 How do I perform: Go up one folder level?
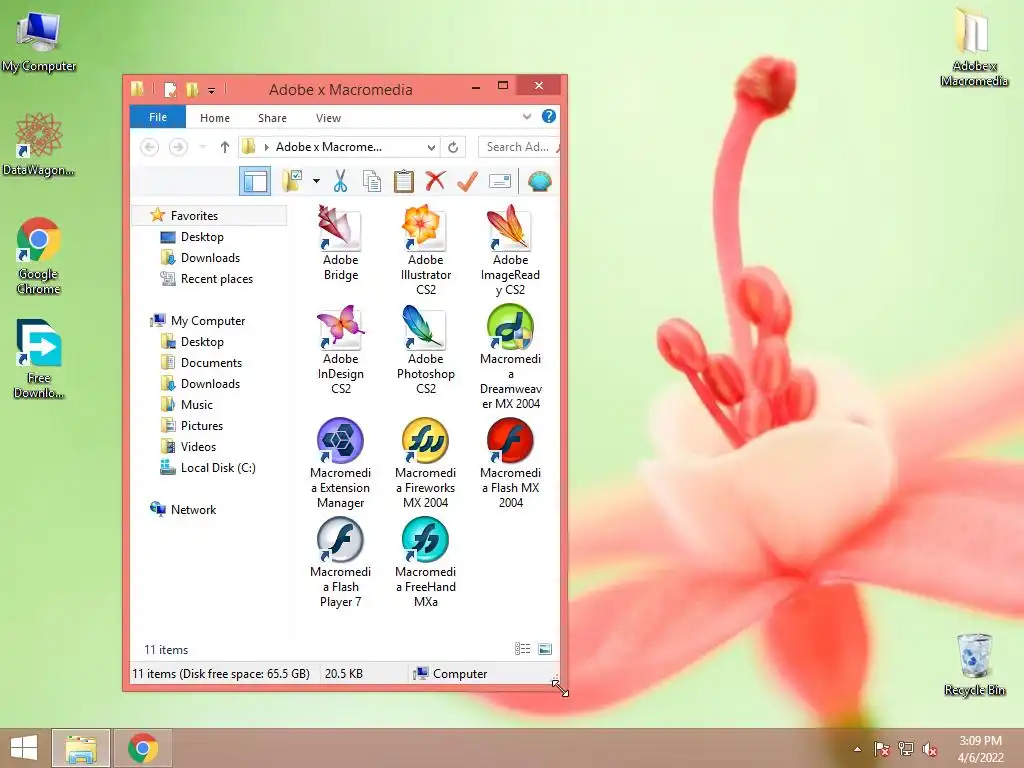[x=225, y=147]
